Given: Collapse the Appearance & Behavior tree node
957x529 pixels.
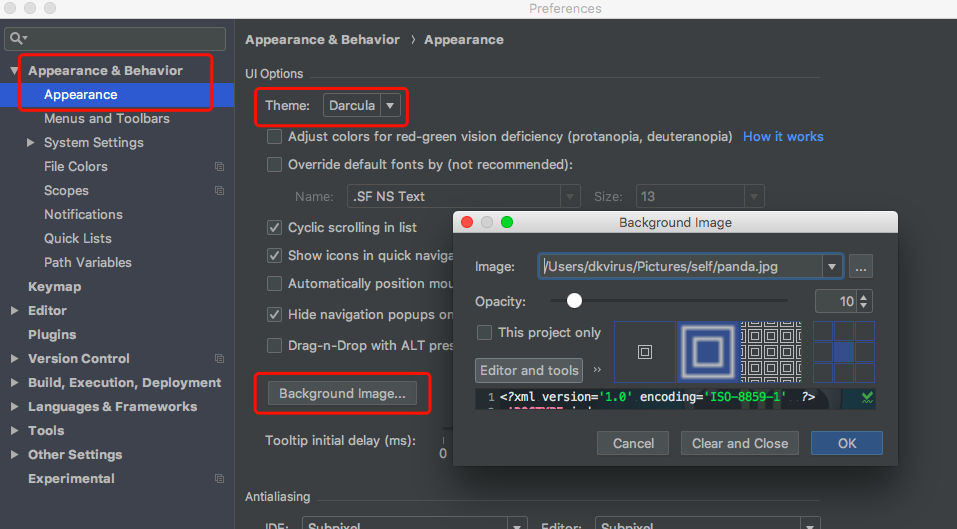Looking at the screenshot, I should click(x=14, y=71).
